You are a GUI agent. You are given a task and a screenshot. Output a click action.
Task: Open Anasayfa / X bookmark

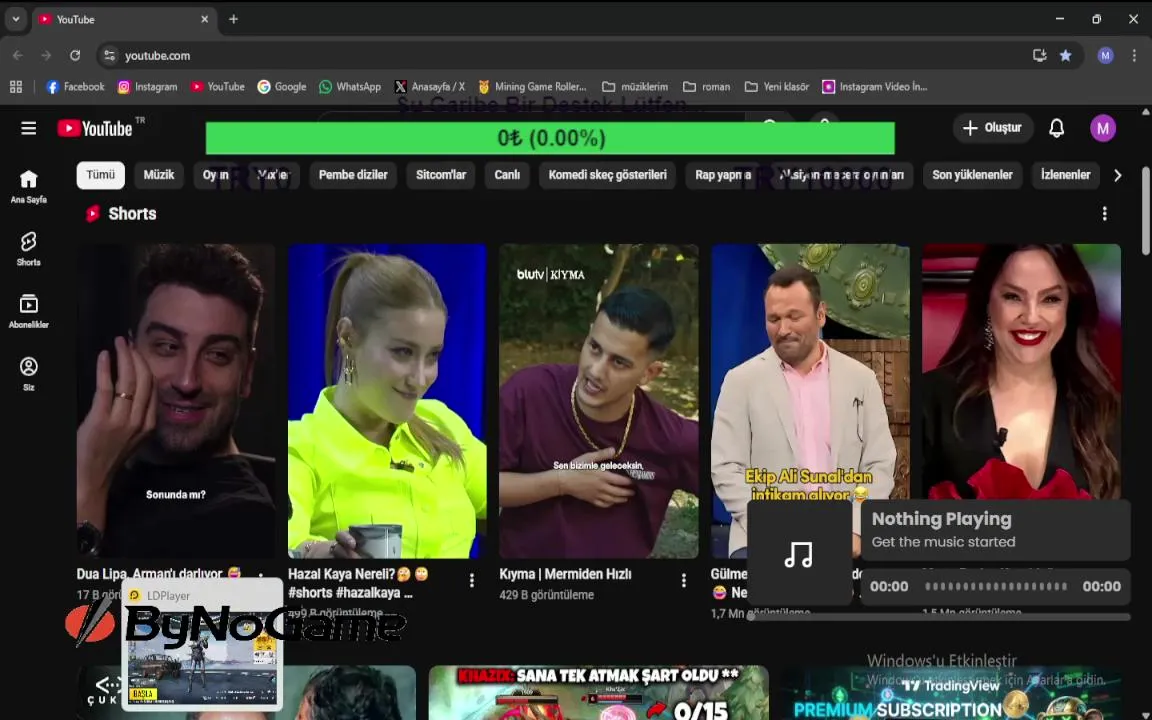(429, 87)
